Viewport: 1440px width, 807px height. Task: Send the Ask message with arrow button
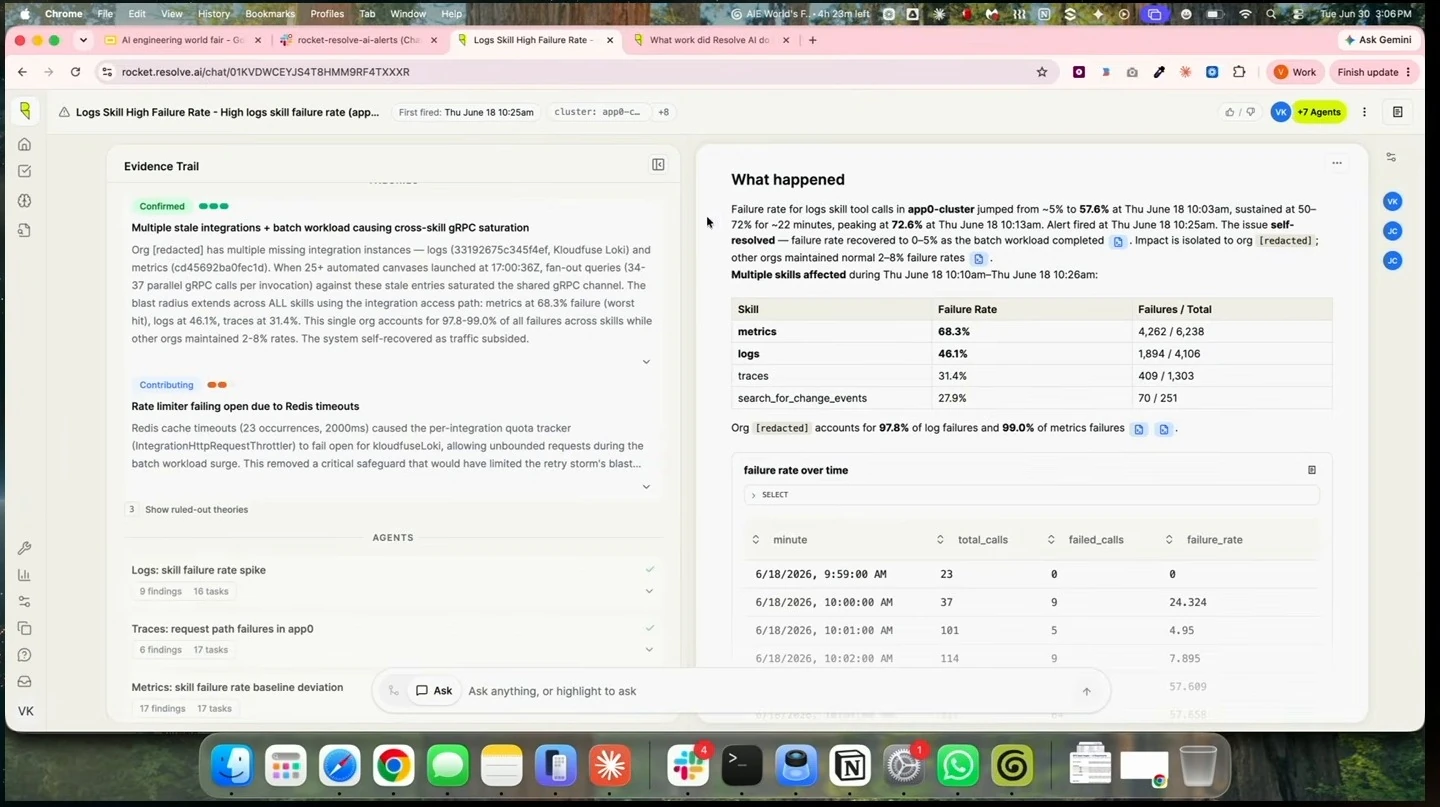point(1087,691)
